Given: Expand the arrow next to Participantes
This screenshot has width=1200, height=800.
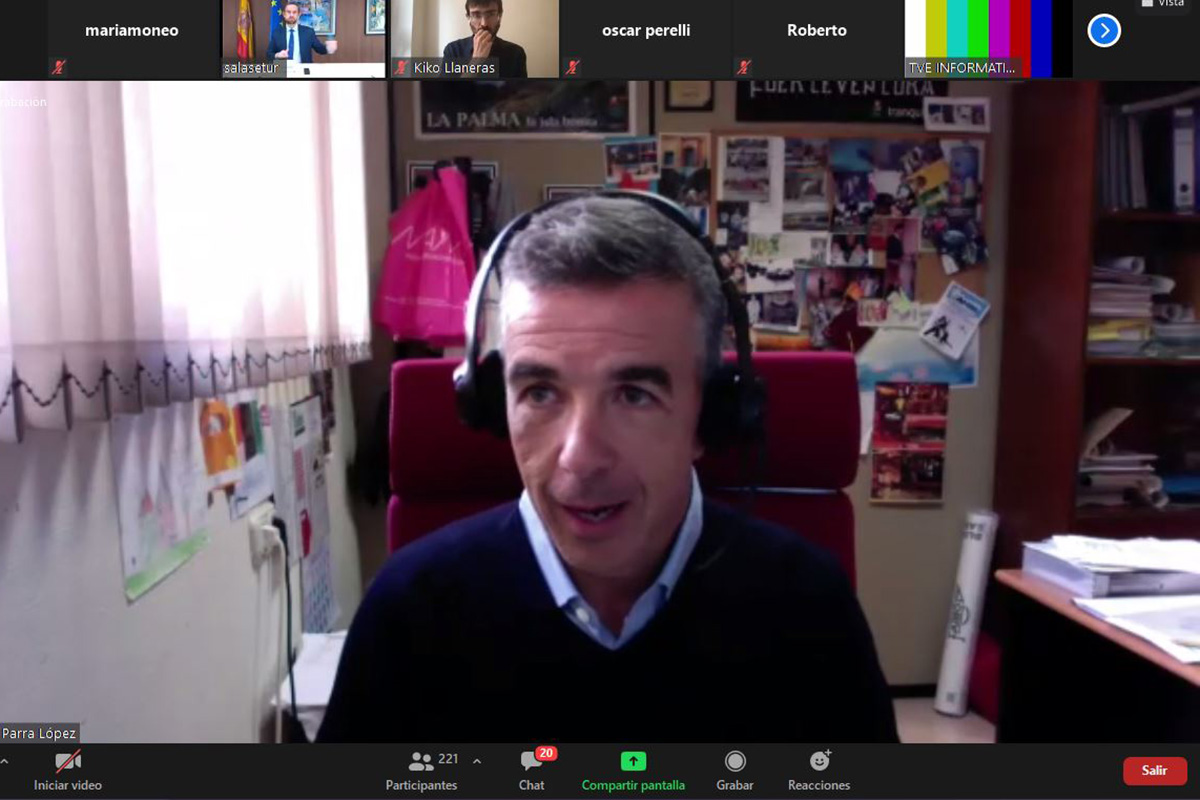Looking at the screenshot, I should click(x=477, y=761).
